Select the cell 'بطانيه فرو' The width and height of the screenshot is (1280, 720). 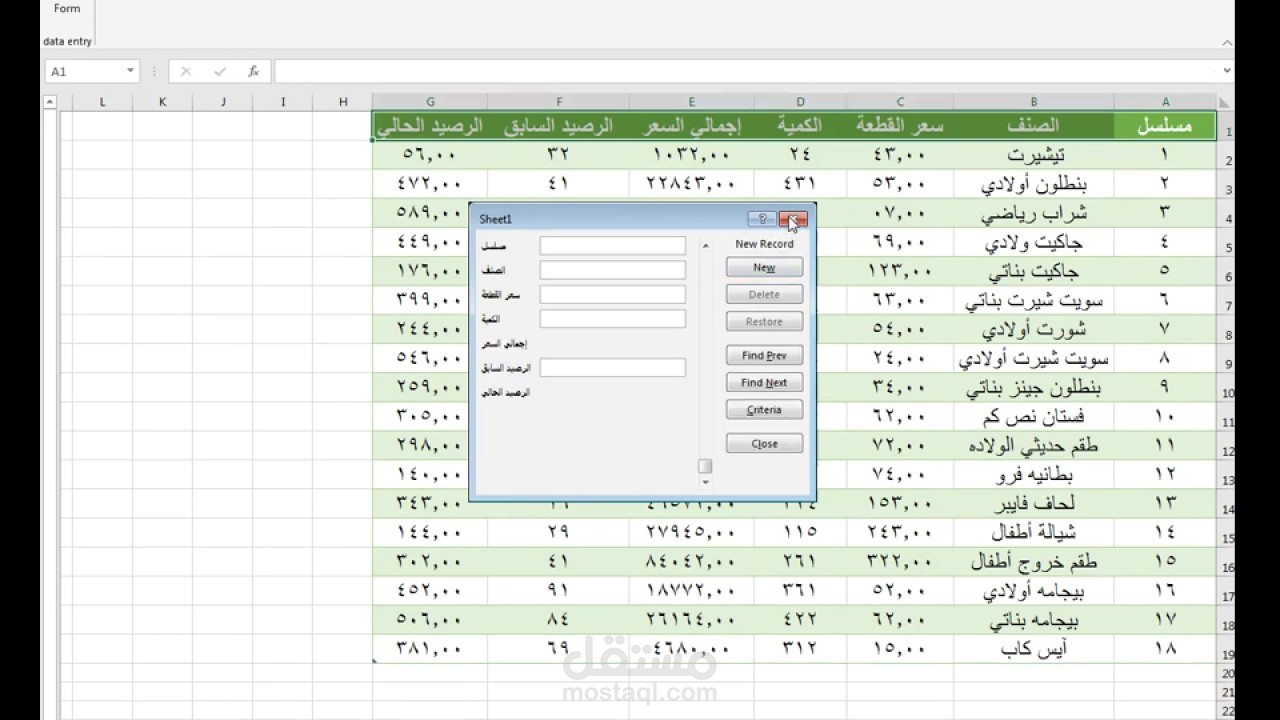[x=1034, y=474]
